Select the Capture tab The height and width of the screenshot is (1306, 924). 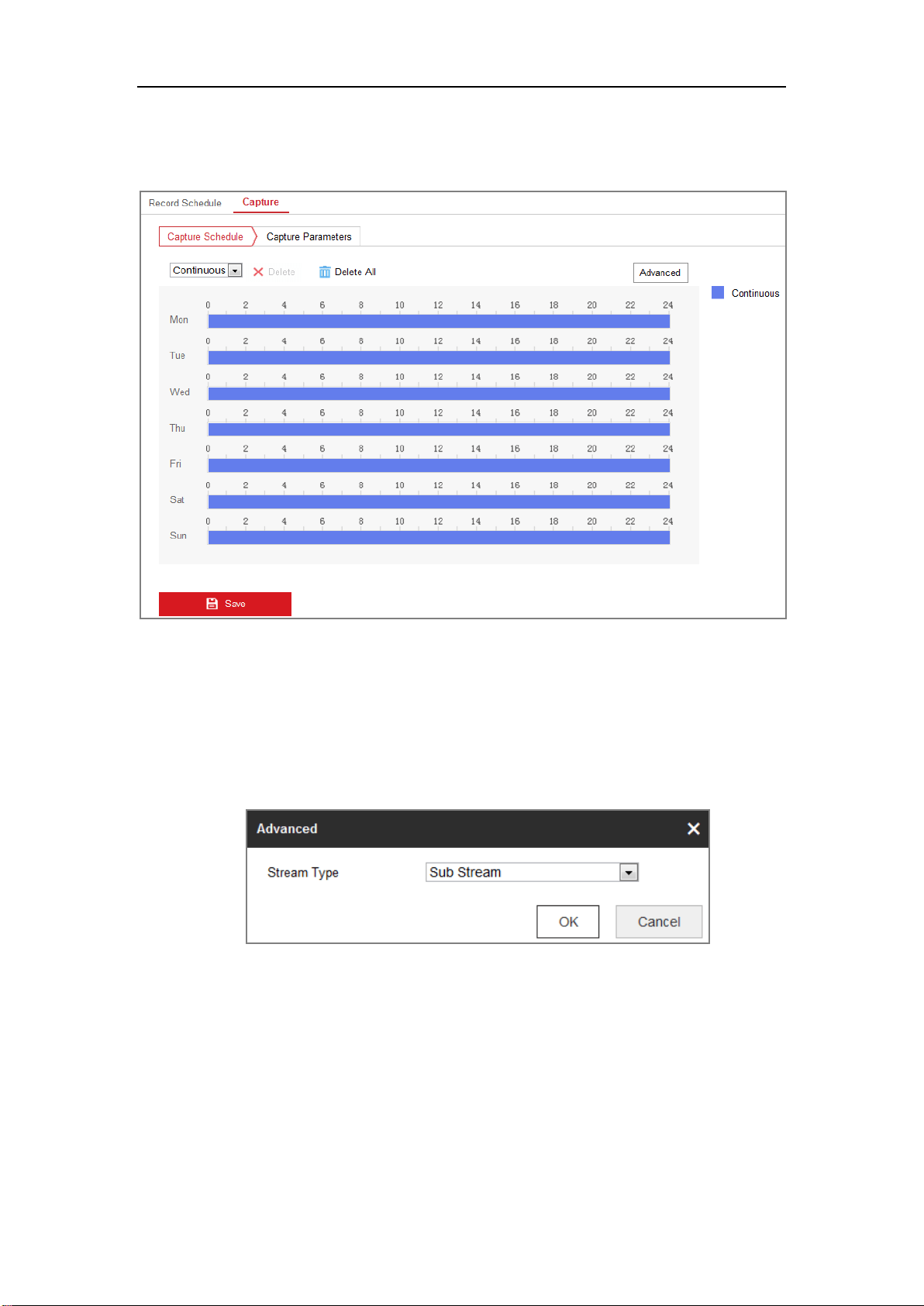point(260,202)
